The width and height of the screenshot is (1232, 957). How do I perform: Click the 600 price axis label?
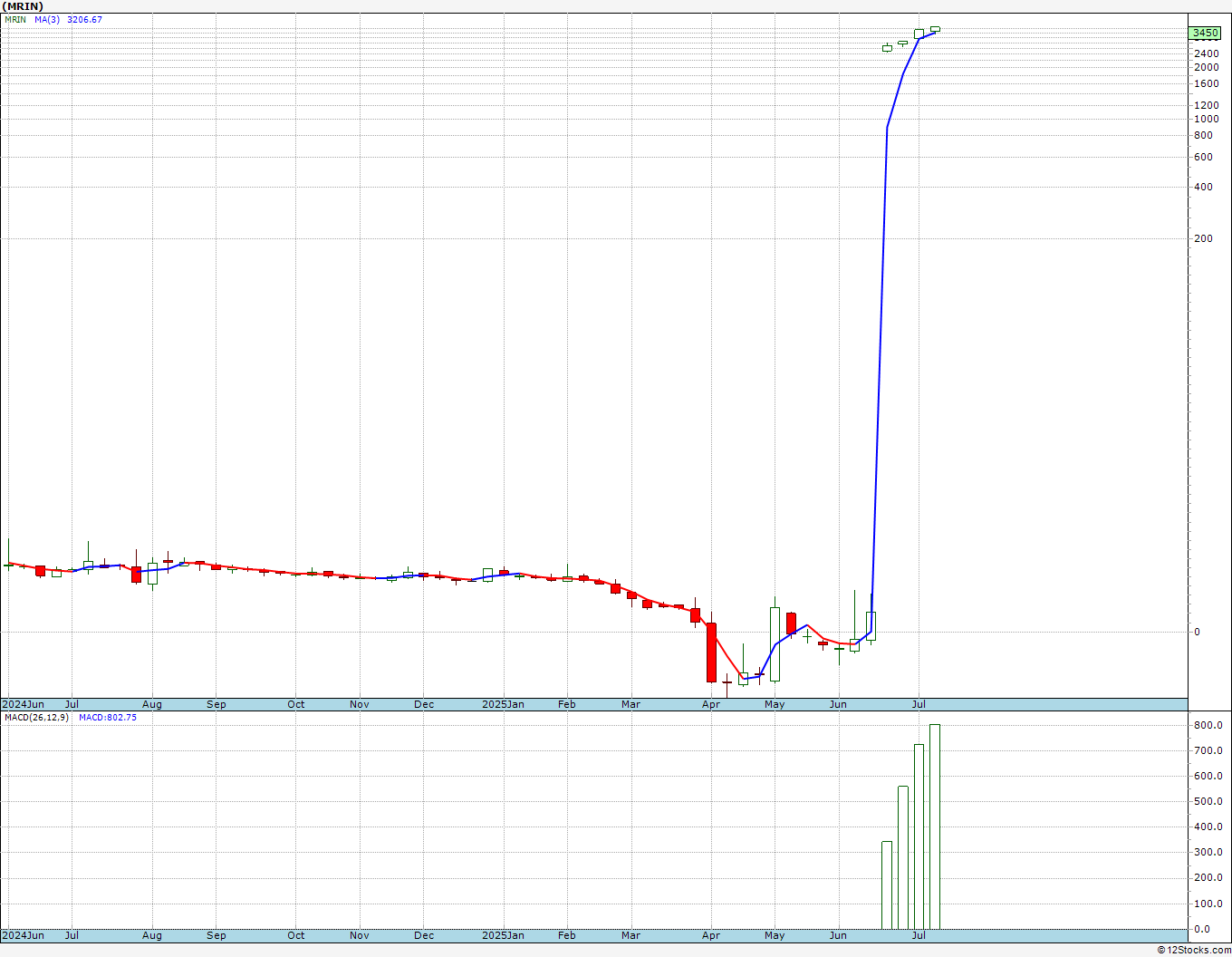(x=1203, y=157)
